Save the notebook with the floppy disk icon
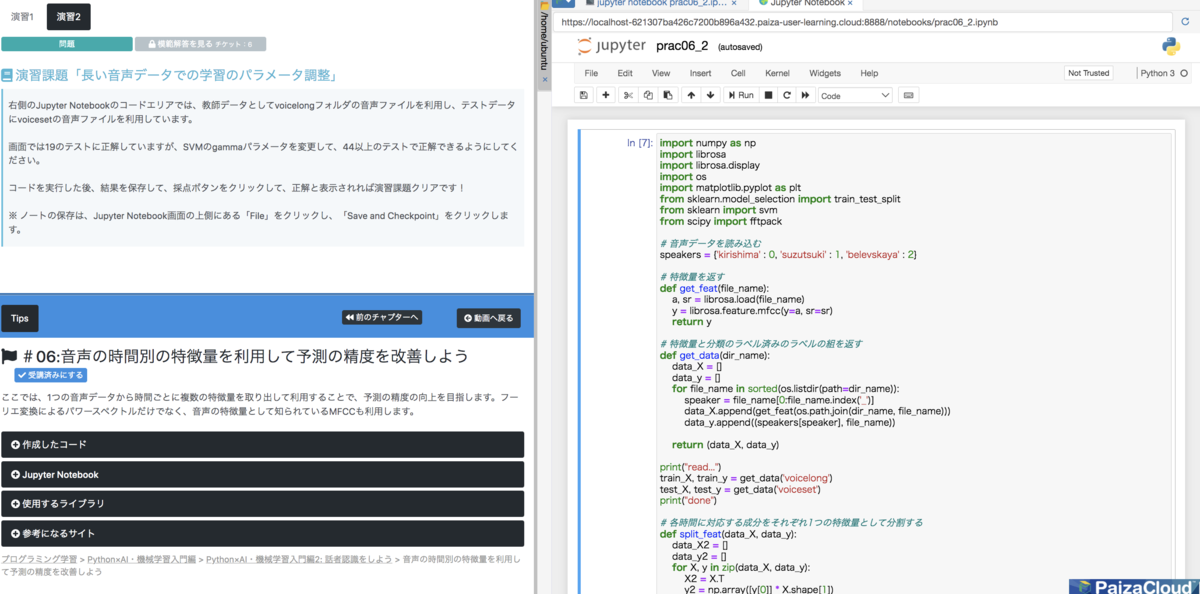The width and height of the screenshot is (1200, 594). 583,95
